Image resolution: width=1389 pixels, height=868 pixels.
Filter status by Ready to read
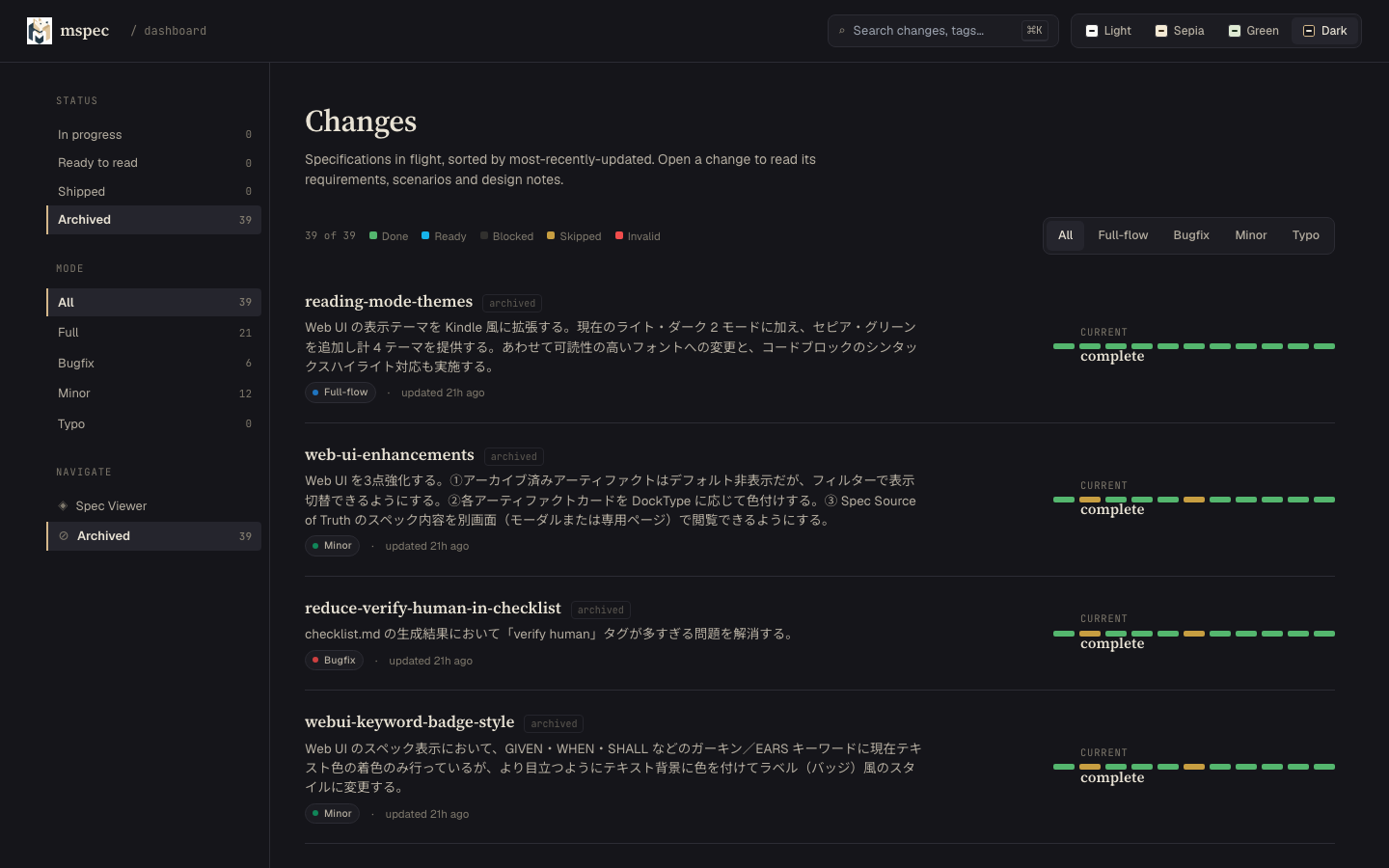coord(153,163)
